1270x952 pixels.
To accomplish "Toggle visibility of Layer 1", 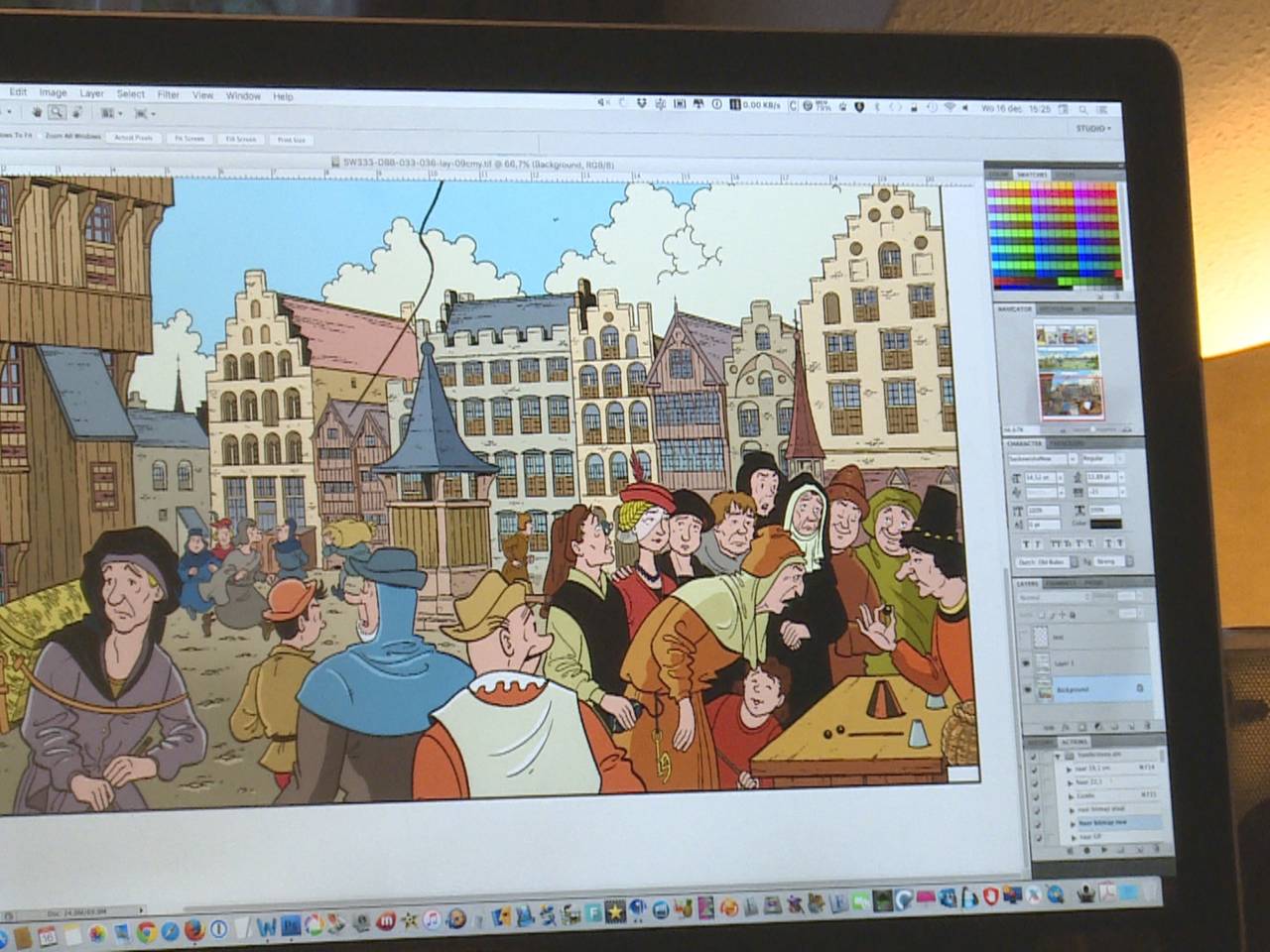I will pyautogui.click(x=1026, y=663).
